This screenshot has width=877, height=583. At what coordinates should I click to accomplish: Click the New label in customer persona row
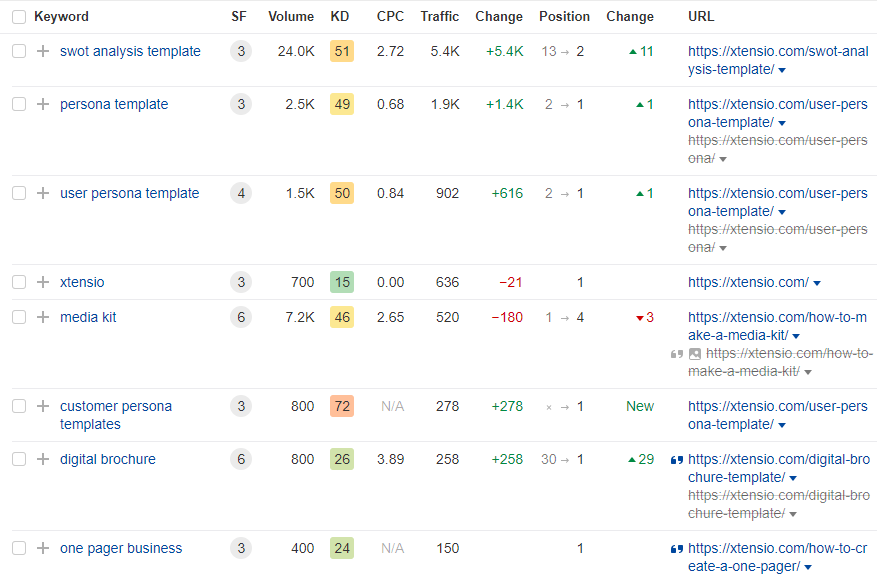click(x=640, y=407)
